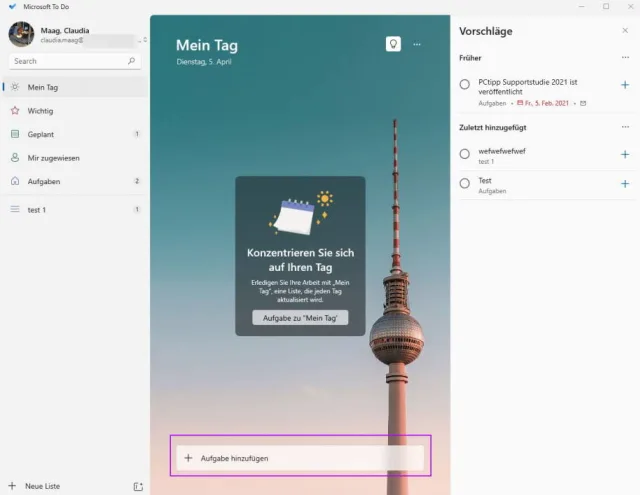The image size is (640, 495).
Task: Go to Mir zugewiesen list
Action: [53, 158]
